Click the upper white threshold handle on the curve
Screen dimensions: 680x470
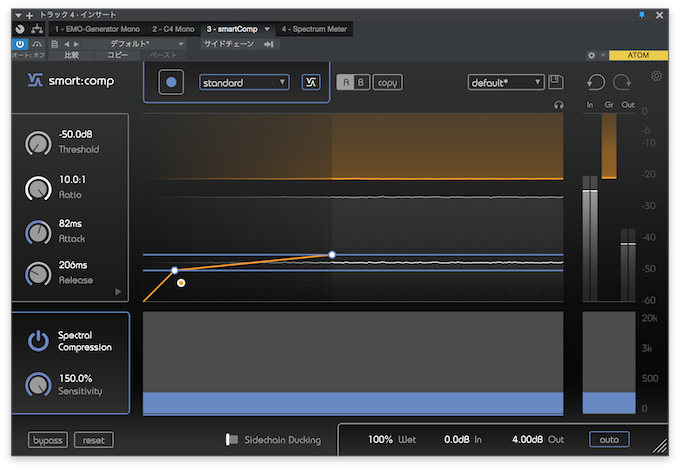332,255
